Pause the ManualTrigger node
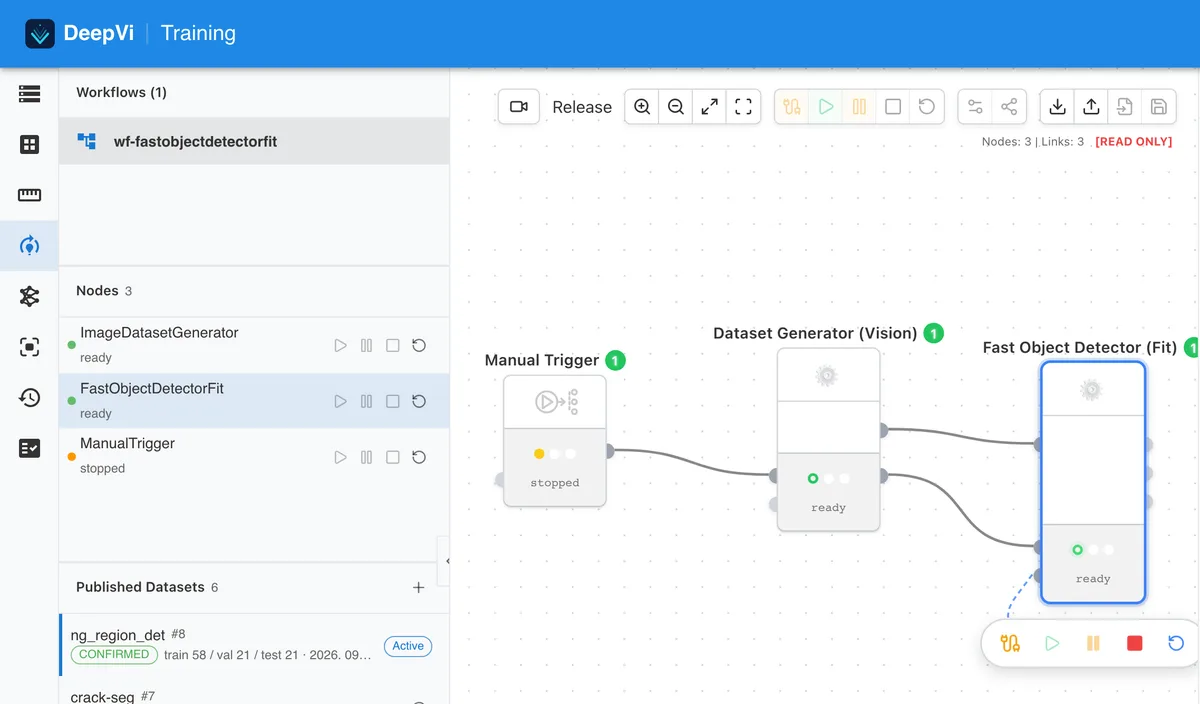Viewport: 1200px width, 704px height. [x=366, y=457]
